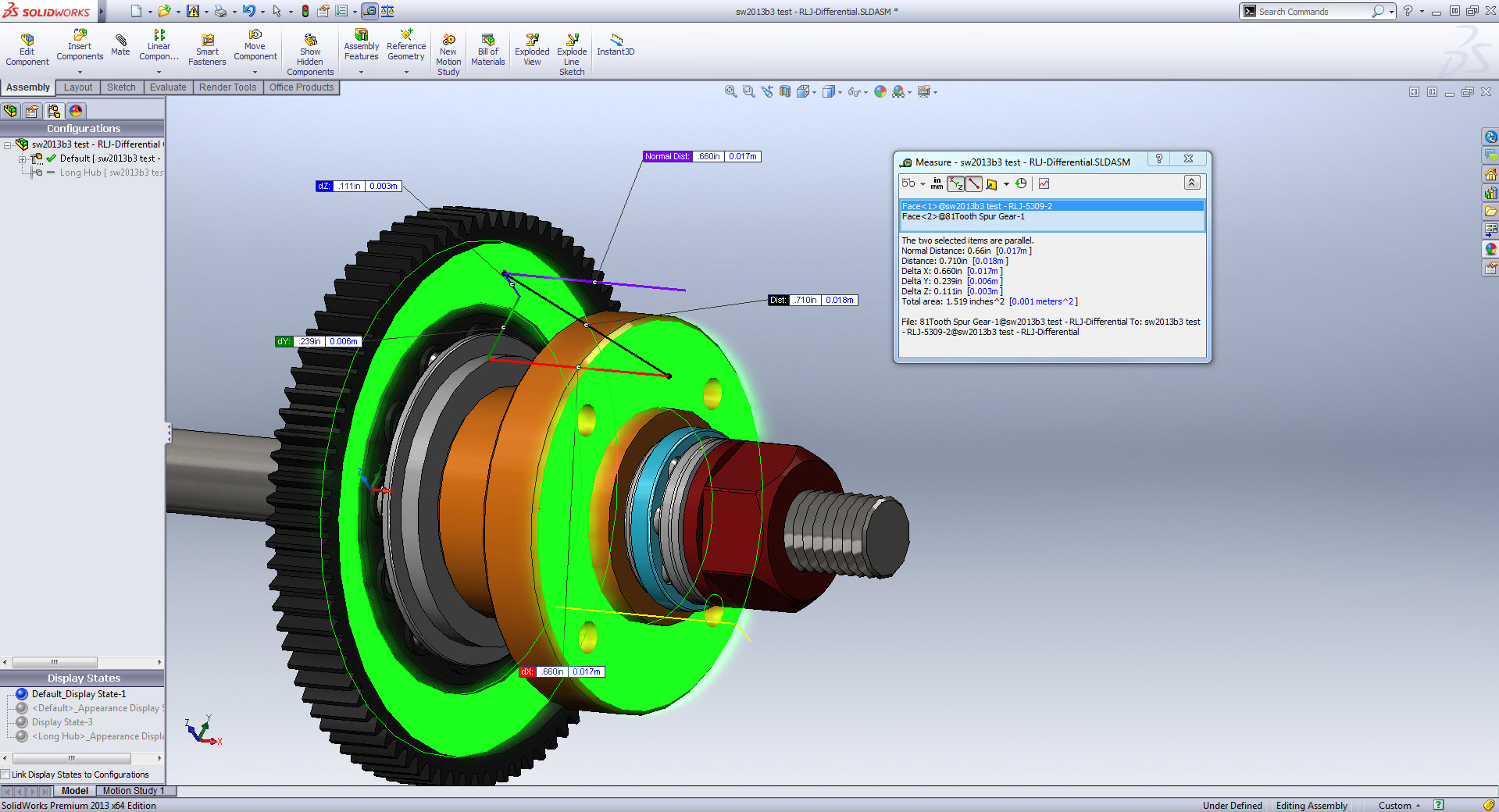Open SolidWorks Resources globe icon in task pane
The image size is (1499, 812).
pos(1490,137)
